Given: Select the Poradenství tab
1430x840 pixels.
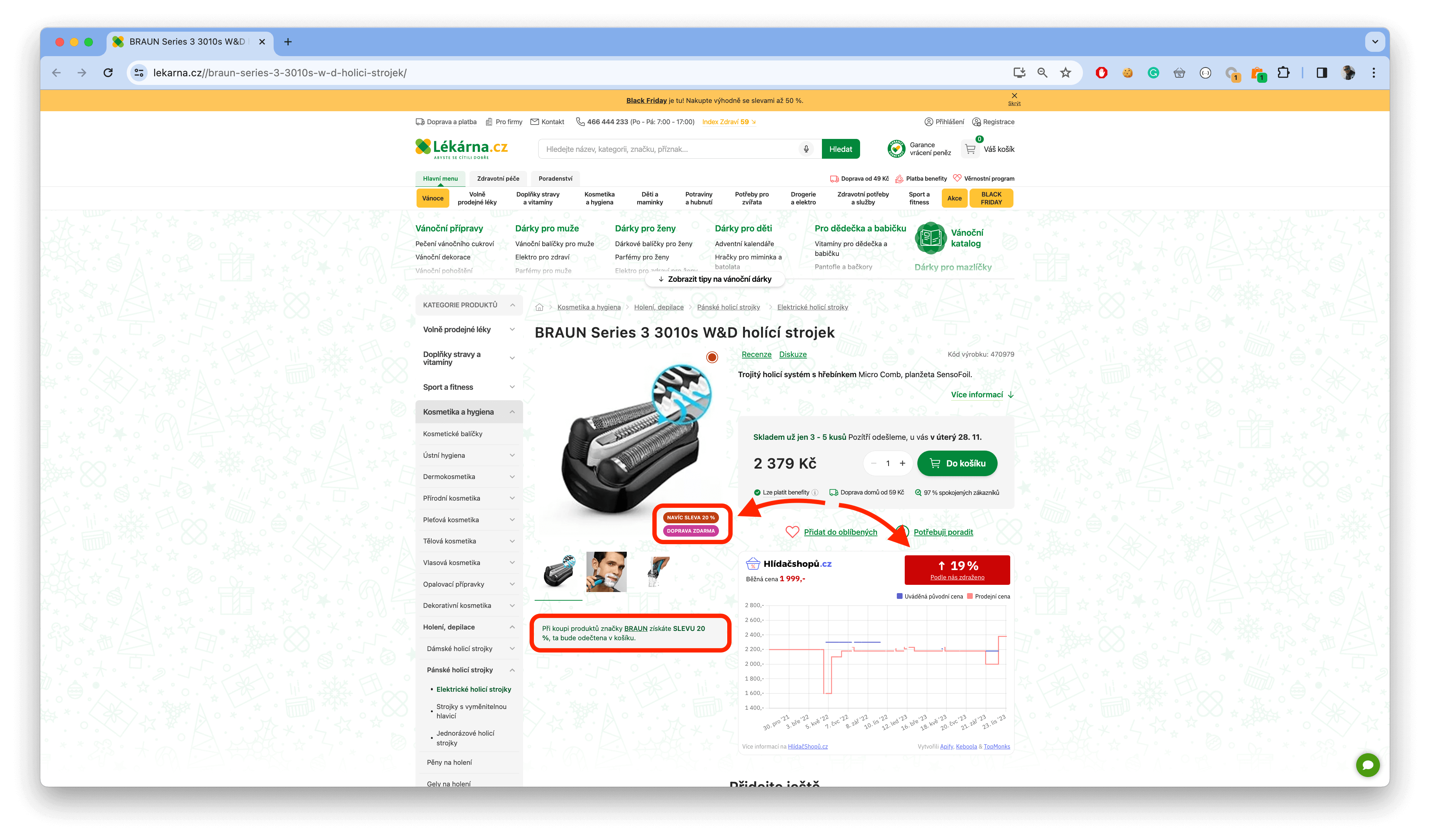Looking at the screenshot, I should 555,178.
